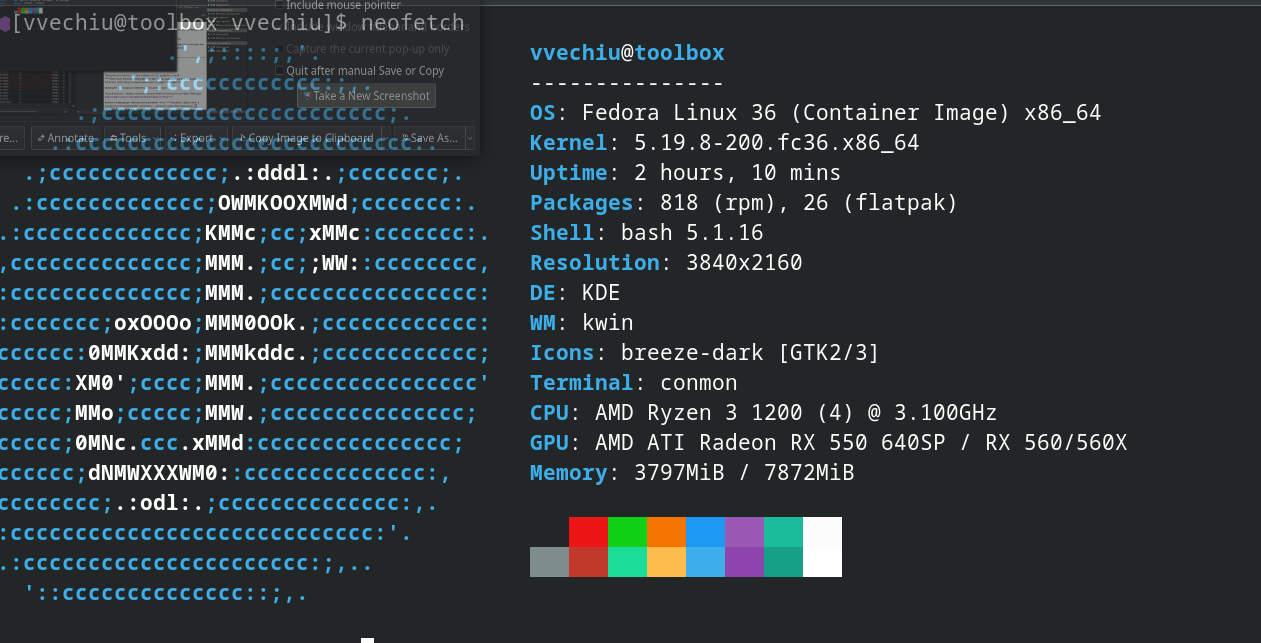
Task: Select the orange color block
Action: coord(666,532)
